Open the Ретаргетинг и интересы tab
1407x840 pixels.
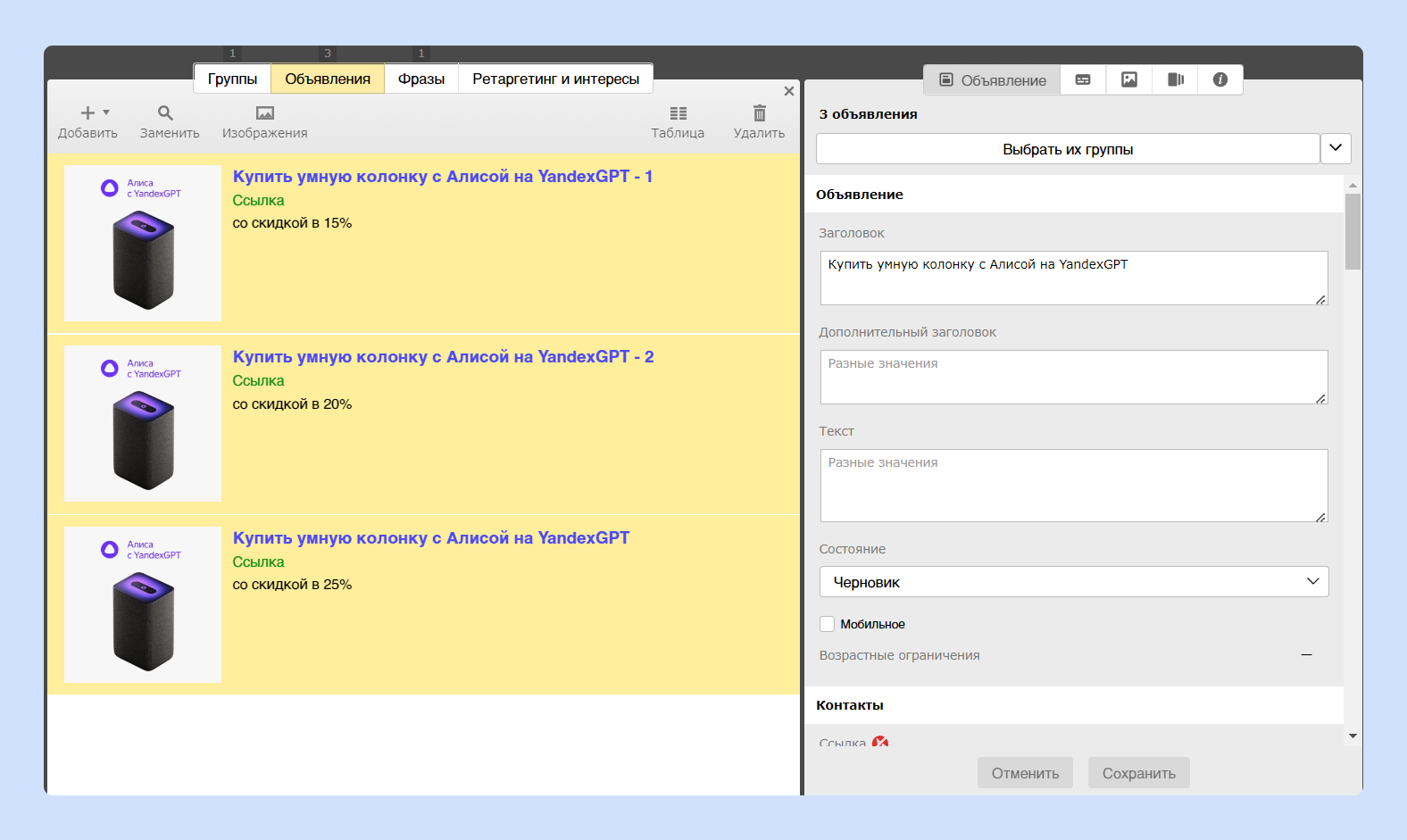[x=556, y=79]
